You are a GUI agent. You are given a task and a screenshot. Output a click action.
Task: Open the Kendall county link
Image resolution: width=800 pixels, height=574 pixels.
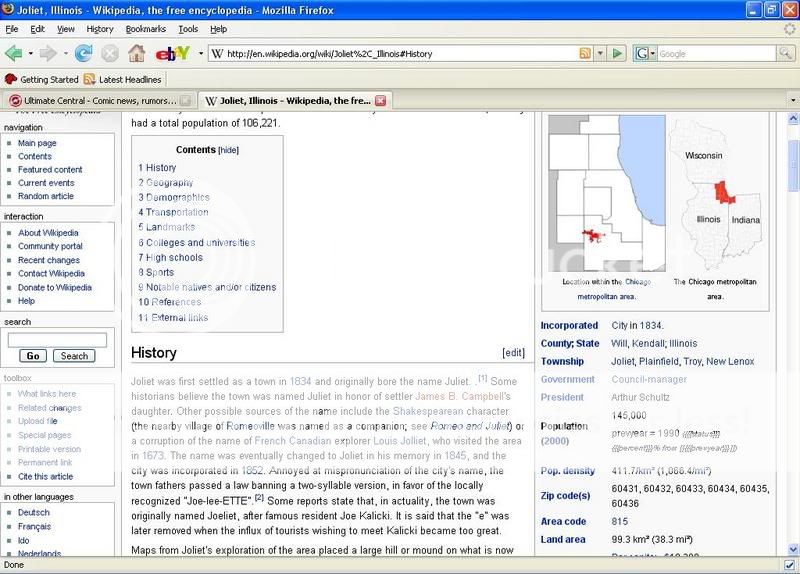(648, 343)
